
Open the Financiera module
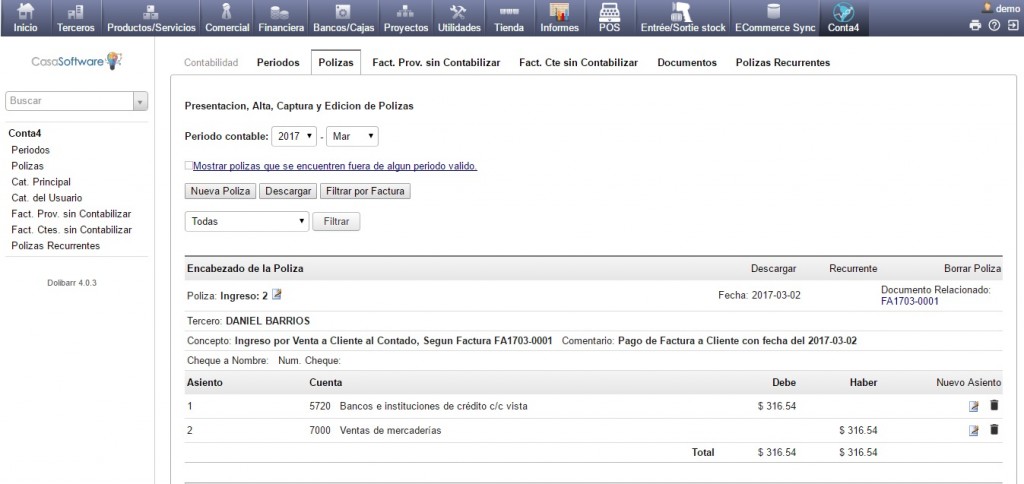[281, 18]
